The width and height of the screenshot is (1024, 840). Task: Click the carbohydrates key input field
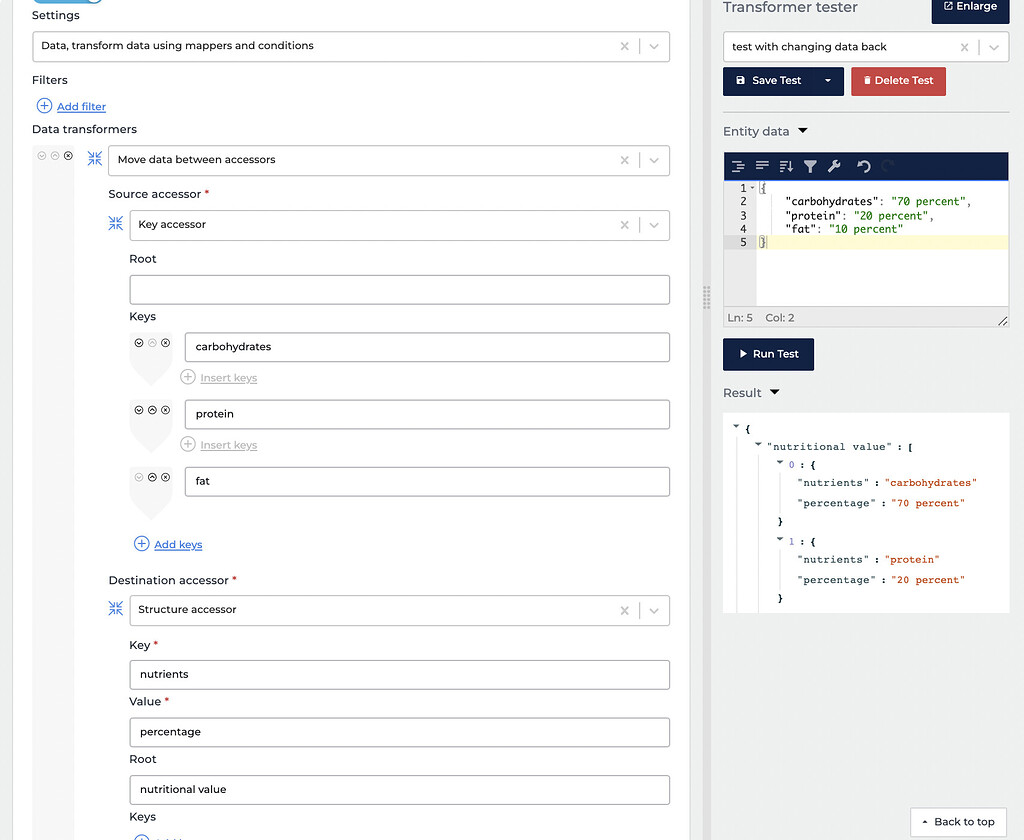(x=427, y=347)
